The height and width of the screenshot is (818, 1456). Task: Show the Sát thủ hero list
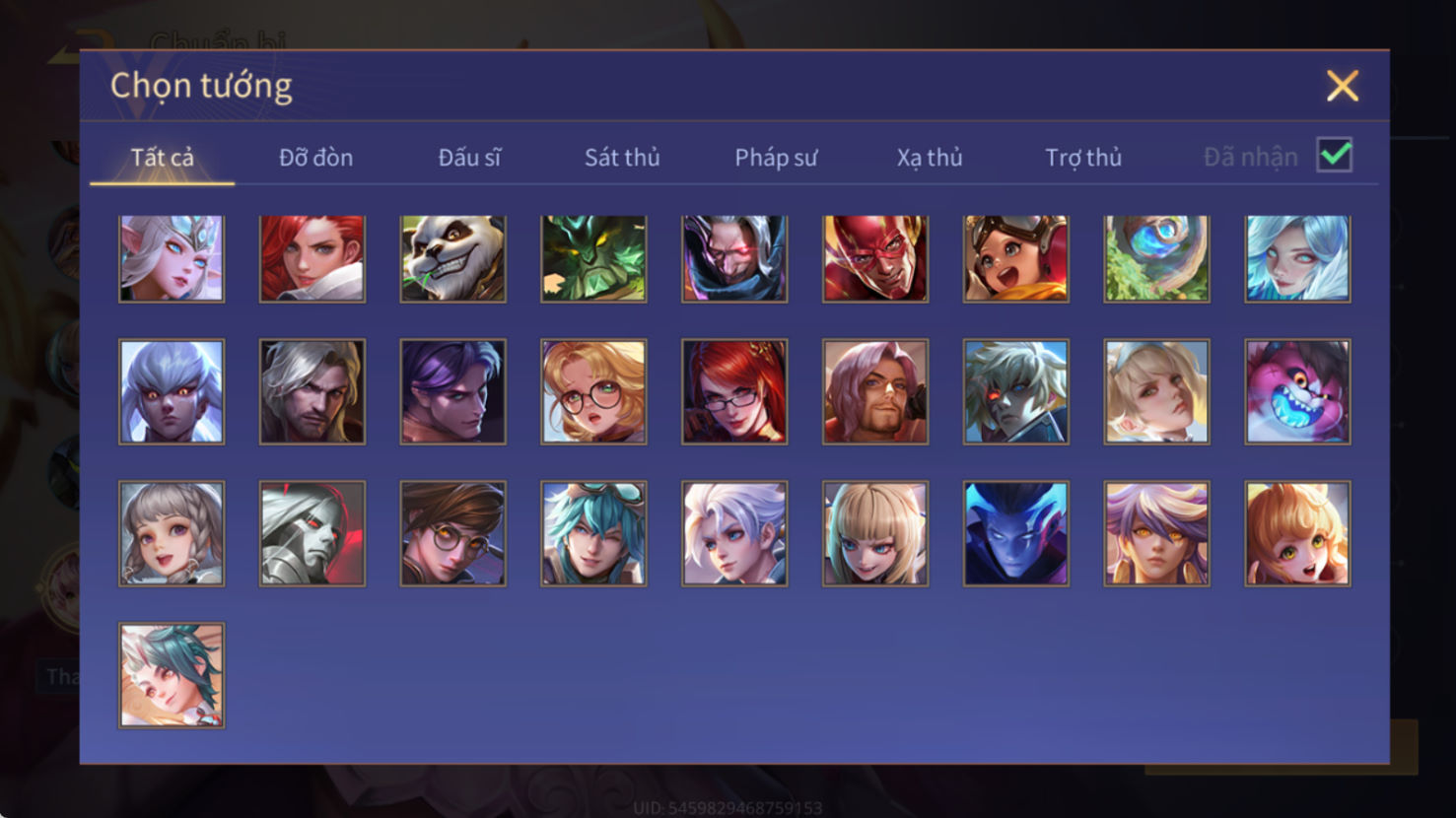click(622, 157)
